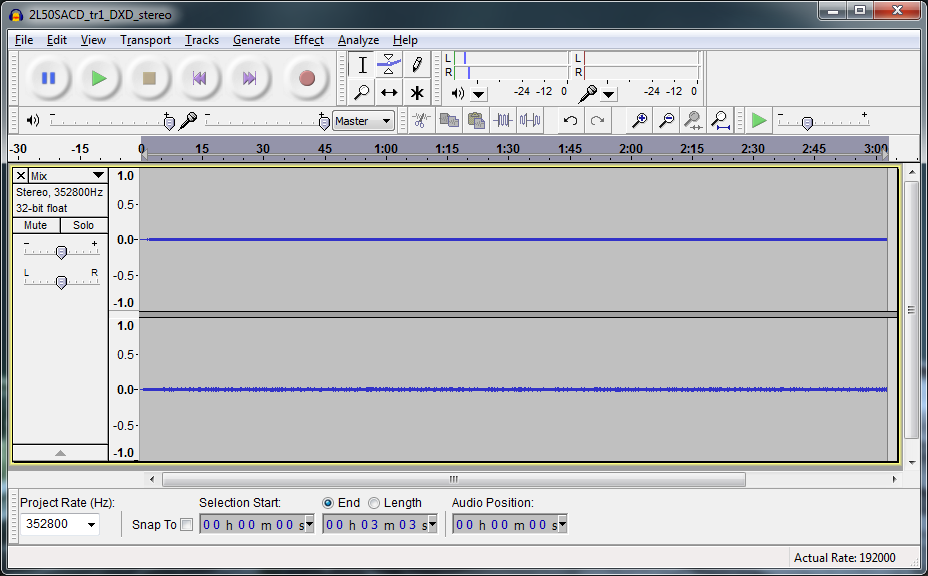Click the track gain slider handle
The width and height of the screenshot is (928, 576).
(x=61, y=253)
